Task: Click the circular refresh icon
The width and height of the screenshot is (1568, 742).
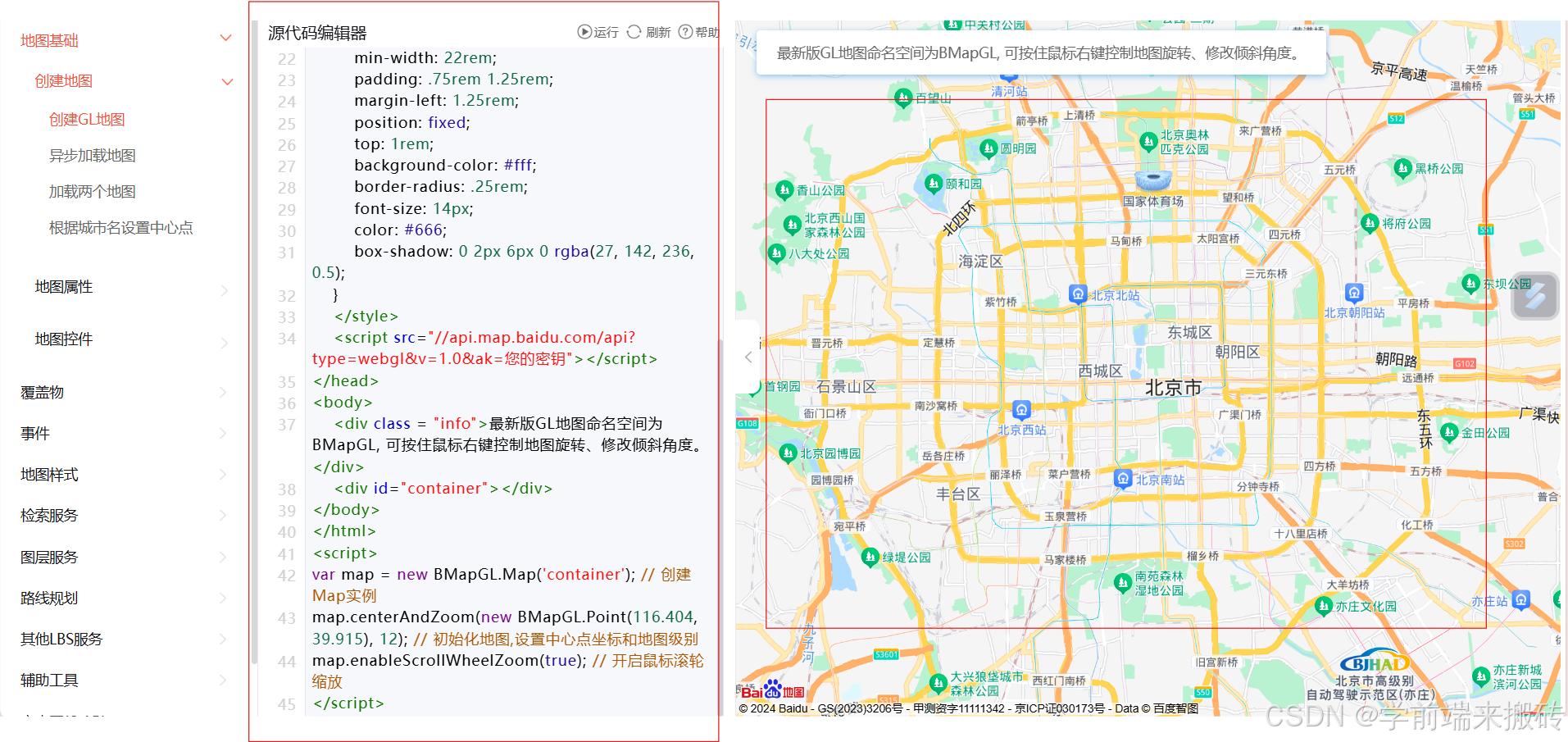Action: pyautogui.click(x=634, y=32)
